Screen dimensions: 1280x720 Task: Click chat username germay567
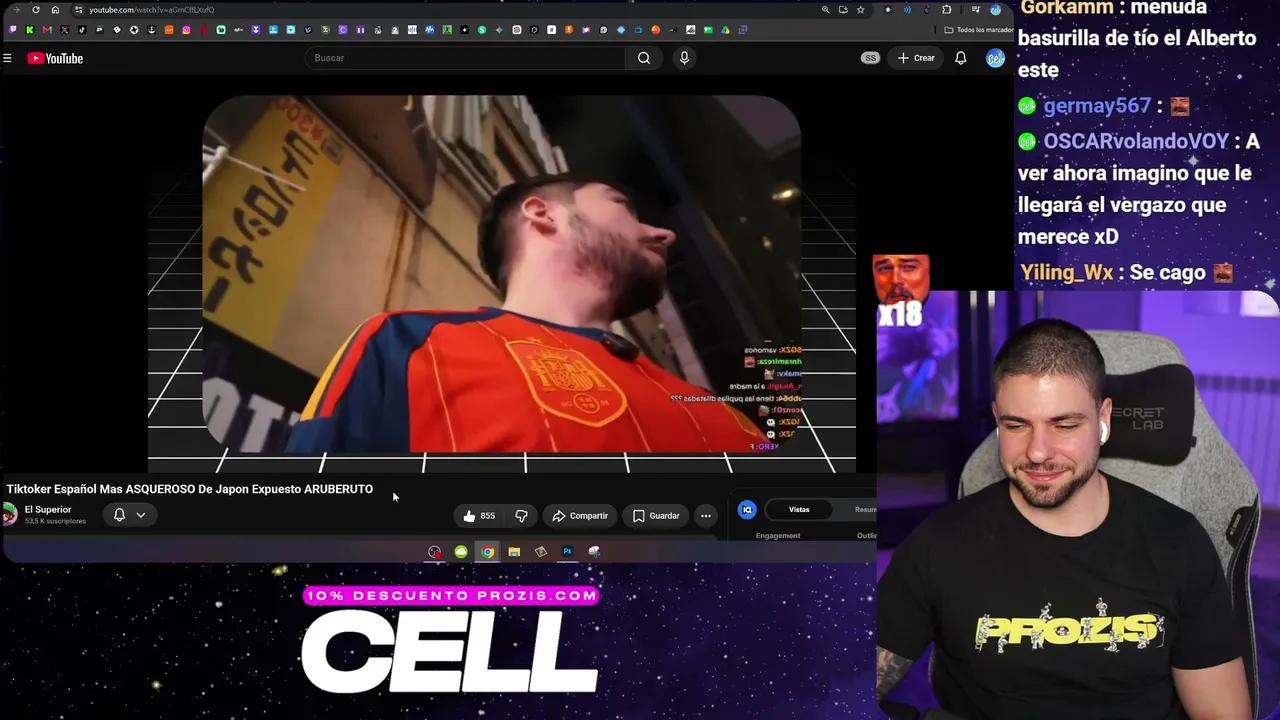(1097, 106)
